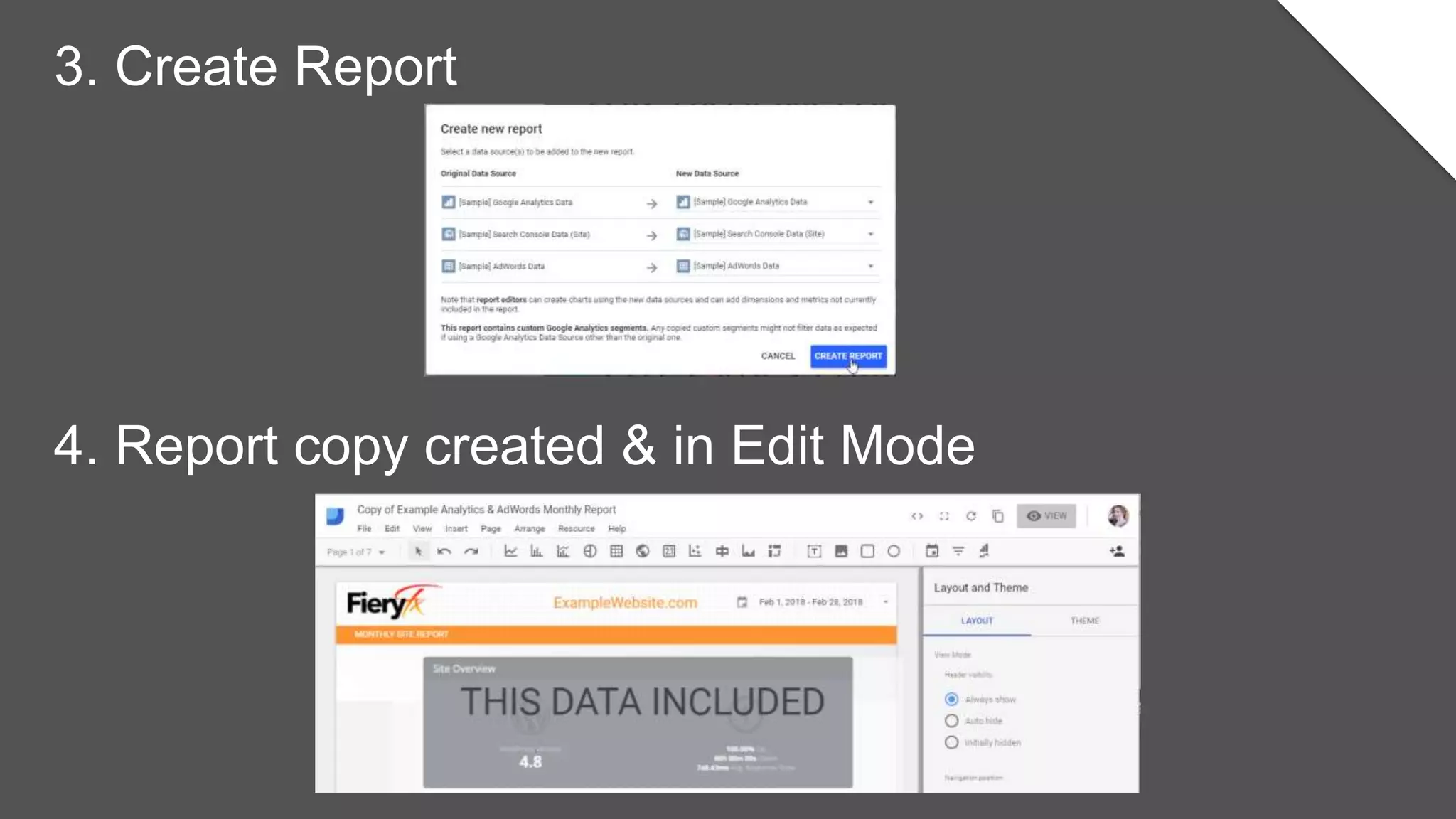Insert a scatter chart
The image size is (1456, 819).
click(695, 551)
